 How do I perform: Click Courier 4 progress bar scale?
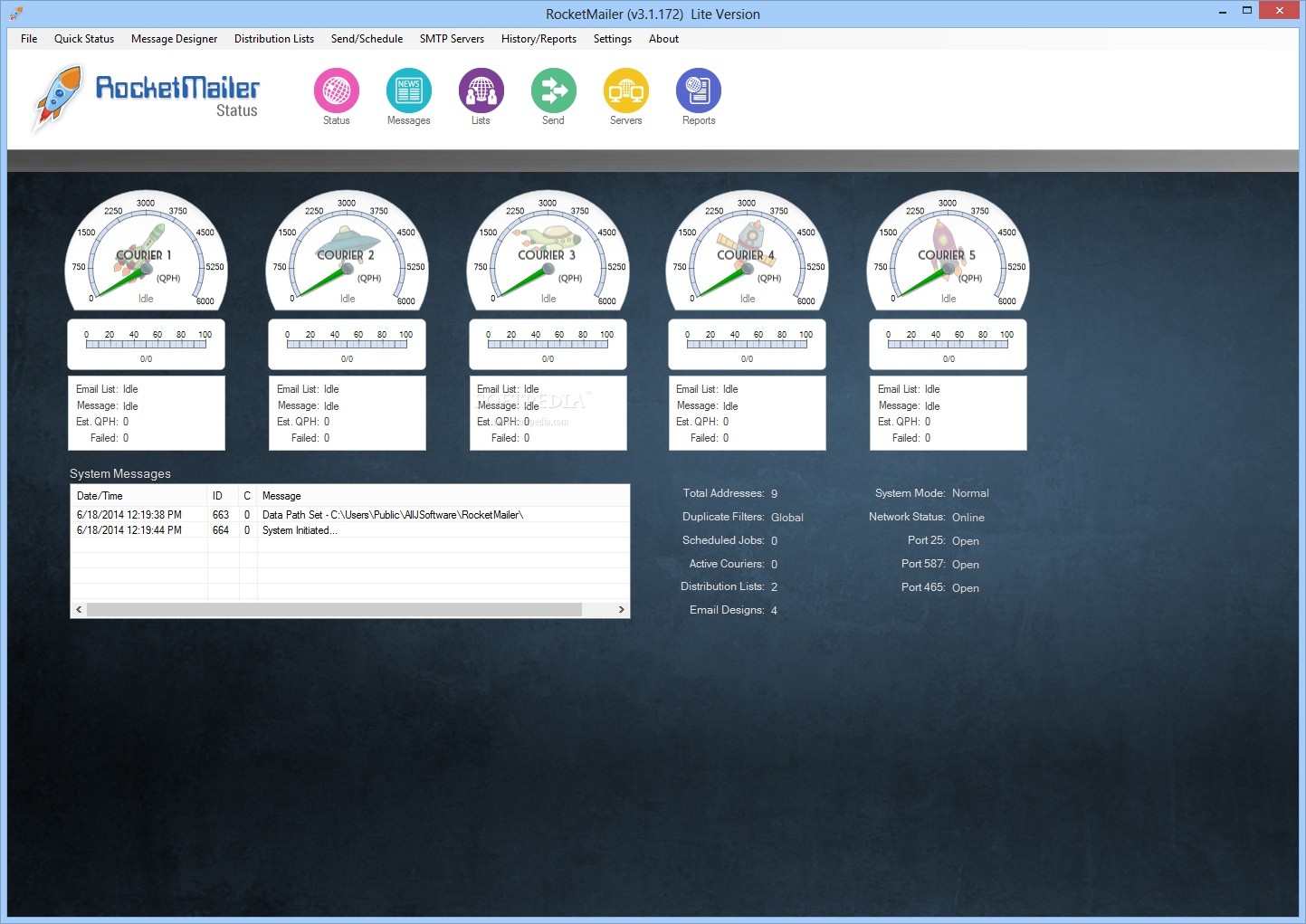[747, 344]
